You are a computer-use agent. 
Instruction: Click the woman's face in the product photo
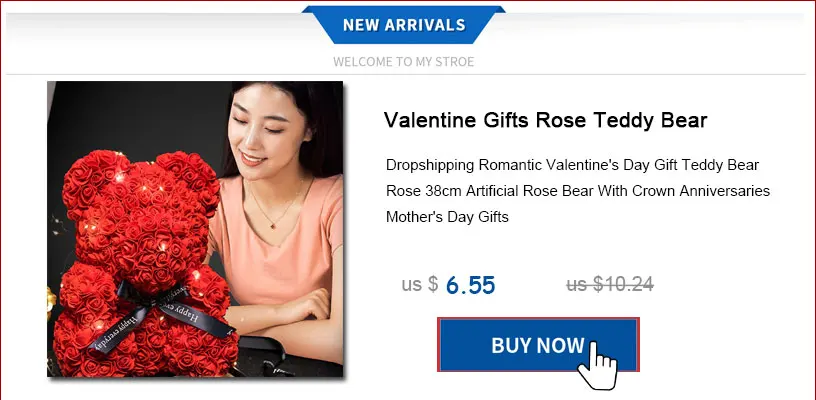(x=266, y=133)
